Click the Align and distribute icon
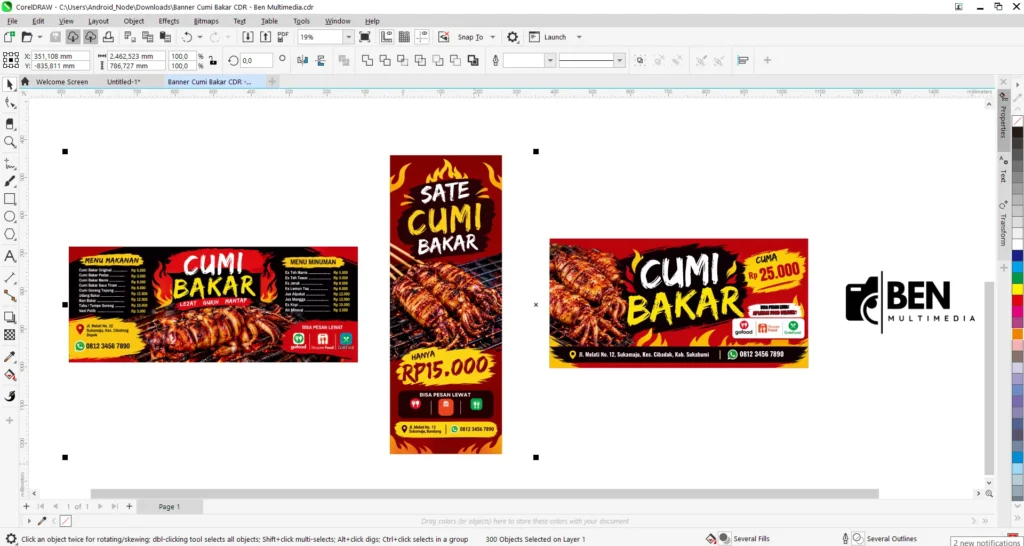 (x=743, y=61)
